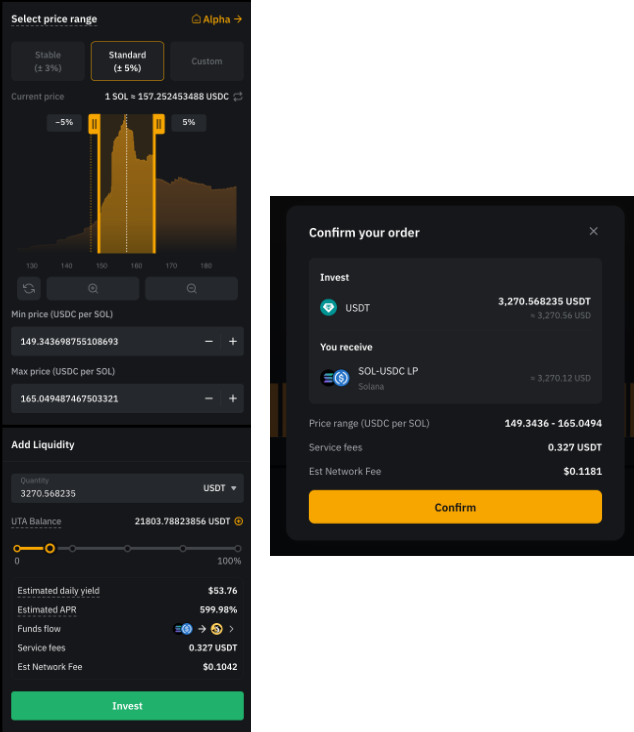
Task: Open the USDT currency dropdown
Action: pos(221,488)
